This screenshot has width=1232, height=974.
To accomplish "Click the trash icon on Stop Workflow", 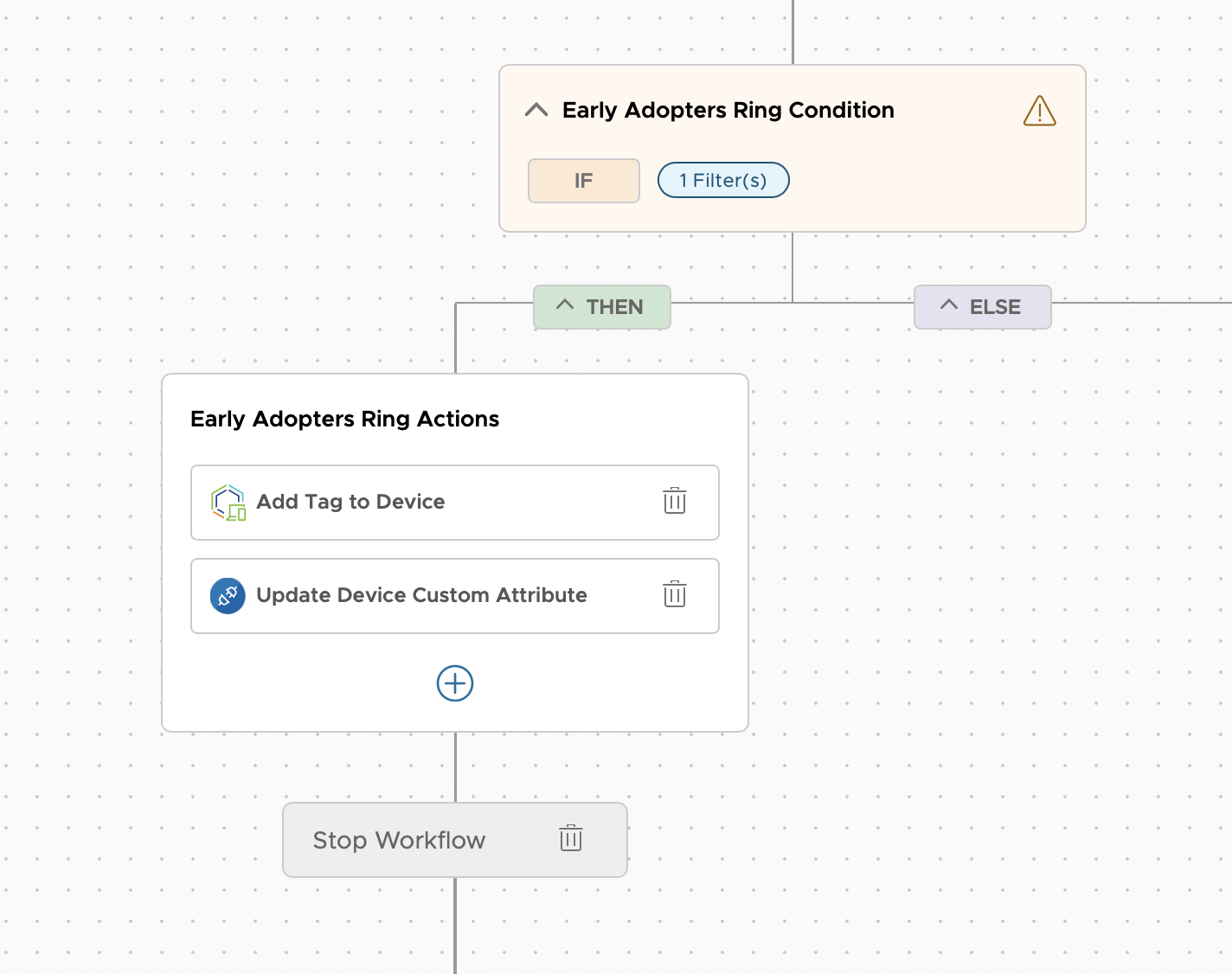I will tap(570, 839).
